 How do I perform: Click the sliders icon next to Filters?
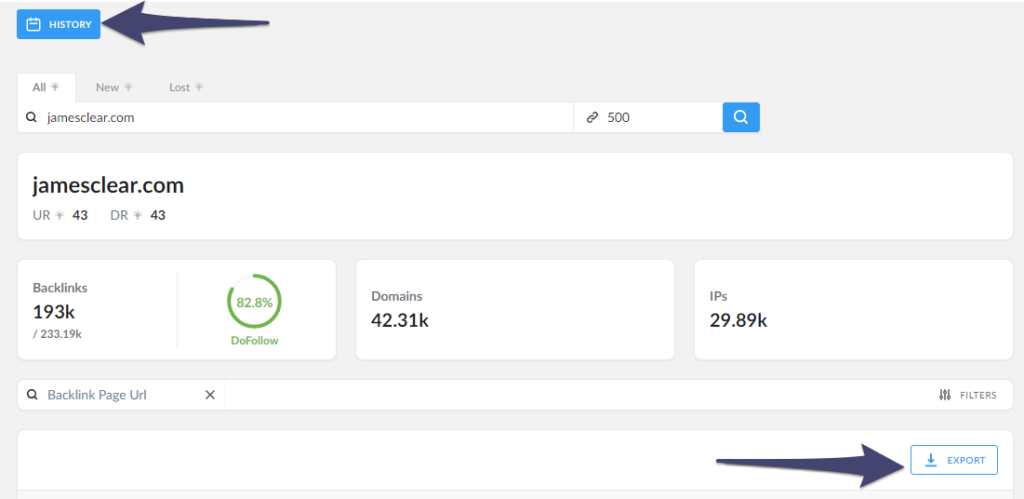[x=944, y=394]
